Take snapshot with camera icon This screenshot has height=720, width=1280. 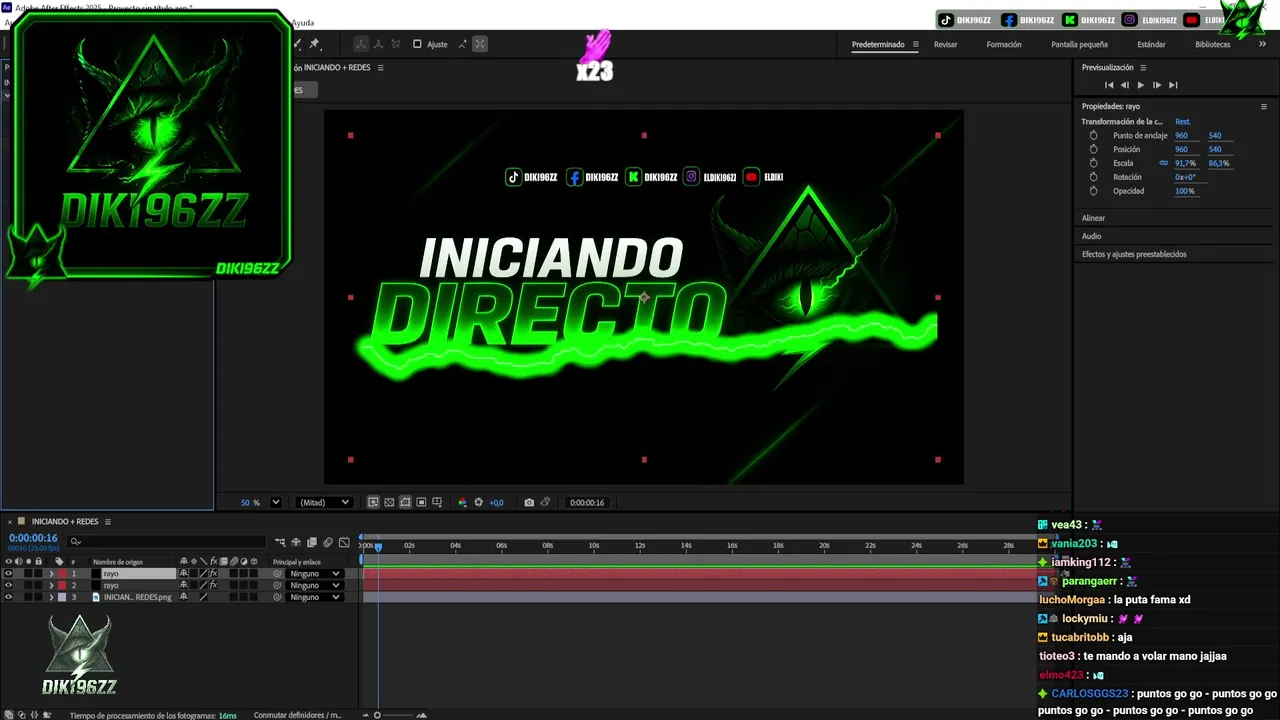tap(529, 502)
